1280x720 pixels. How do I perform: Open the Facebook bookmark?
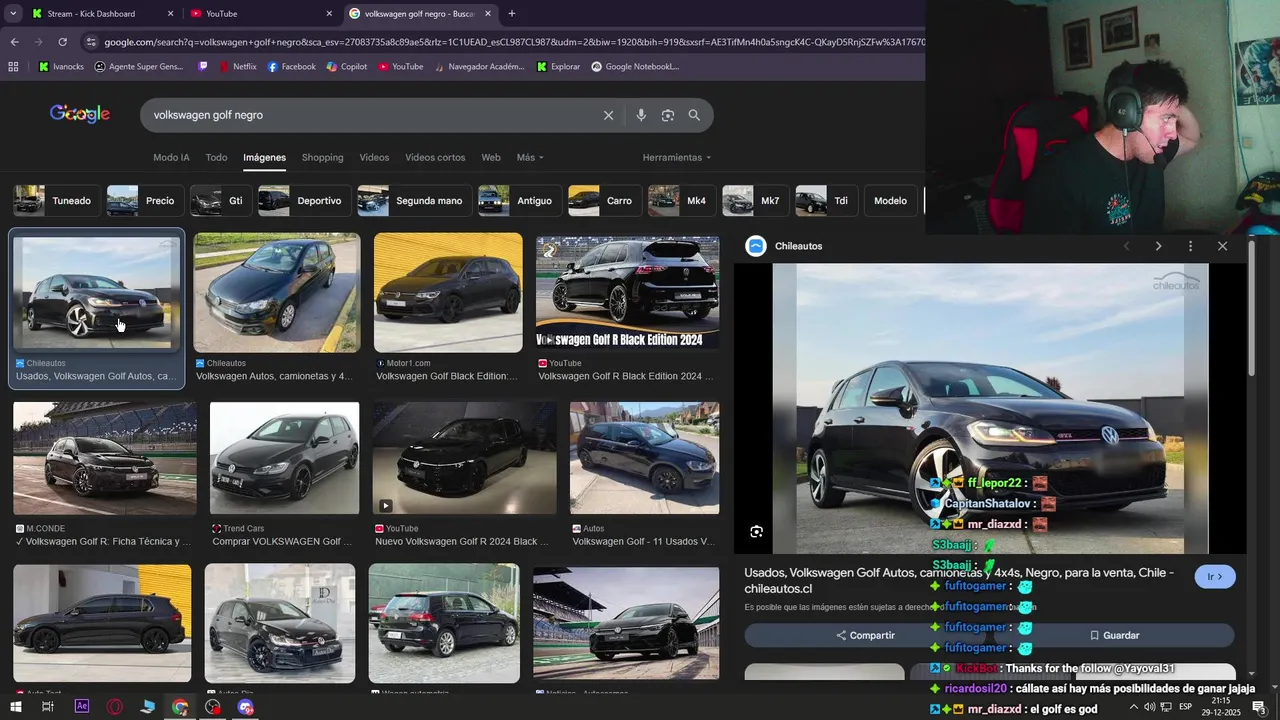pos(290,67)
